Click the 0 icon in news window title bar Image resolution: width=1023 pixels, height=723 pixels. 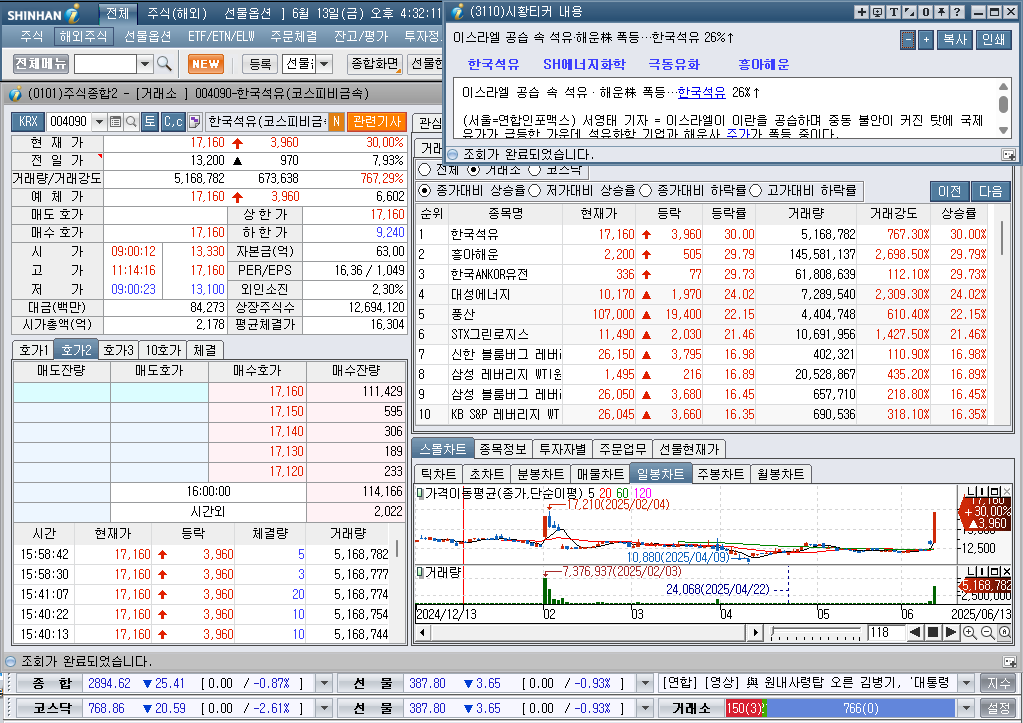925,12
